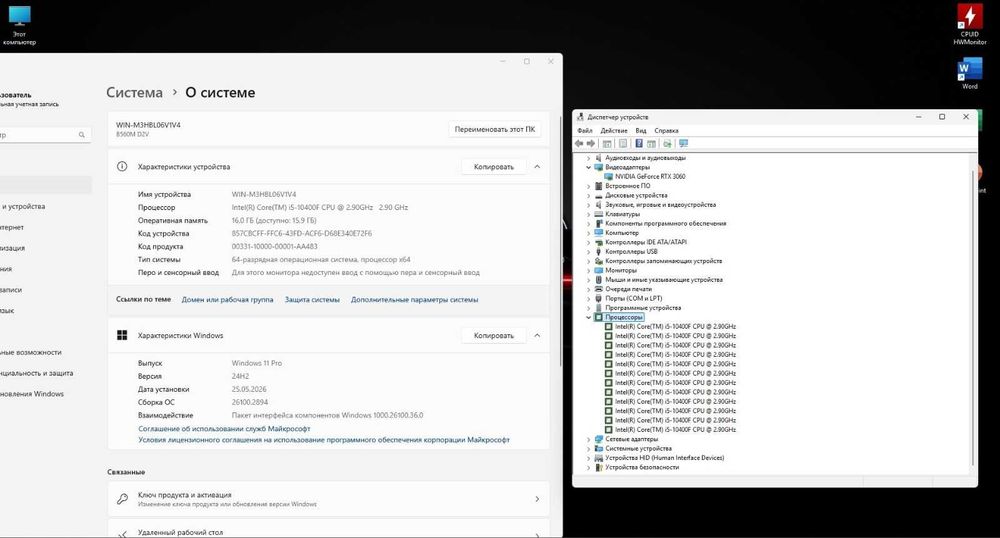This screenshot has width=1000, height=538.
Task: Click the Back arrow in Device Manager toolbar
Action: click(579, 143)
